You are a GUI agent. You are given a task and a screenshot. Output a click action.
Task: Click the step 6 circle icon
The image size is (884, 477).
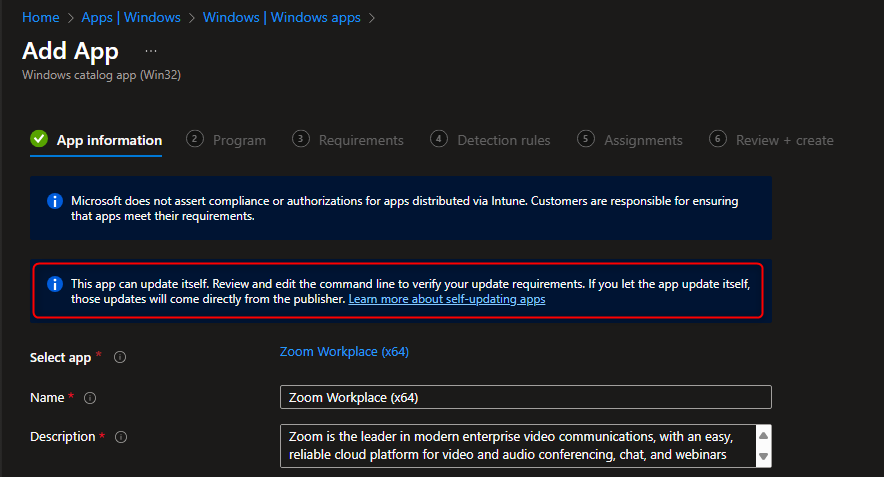click(718, 139)
